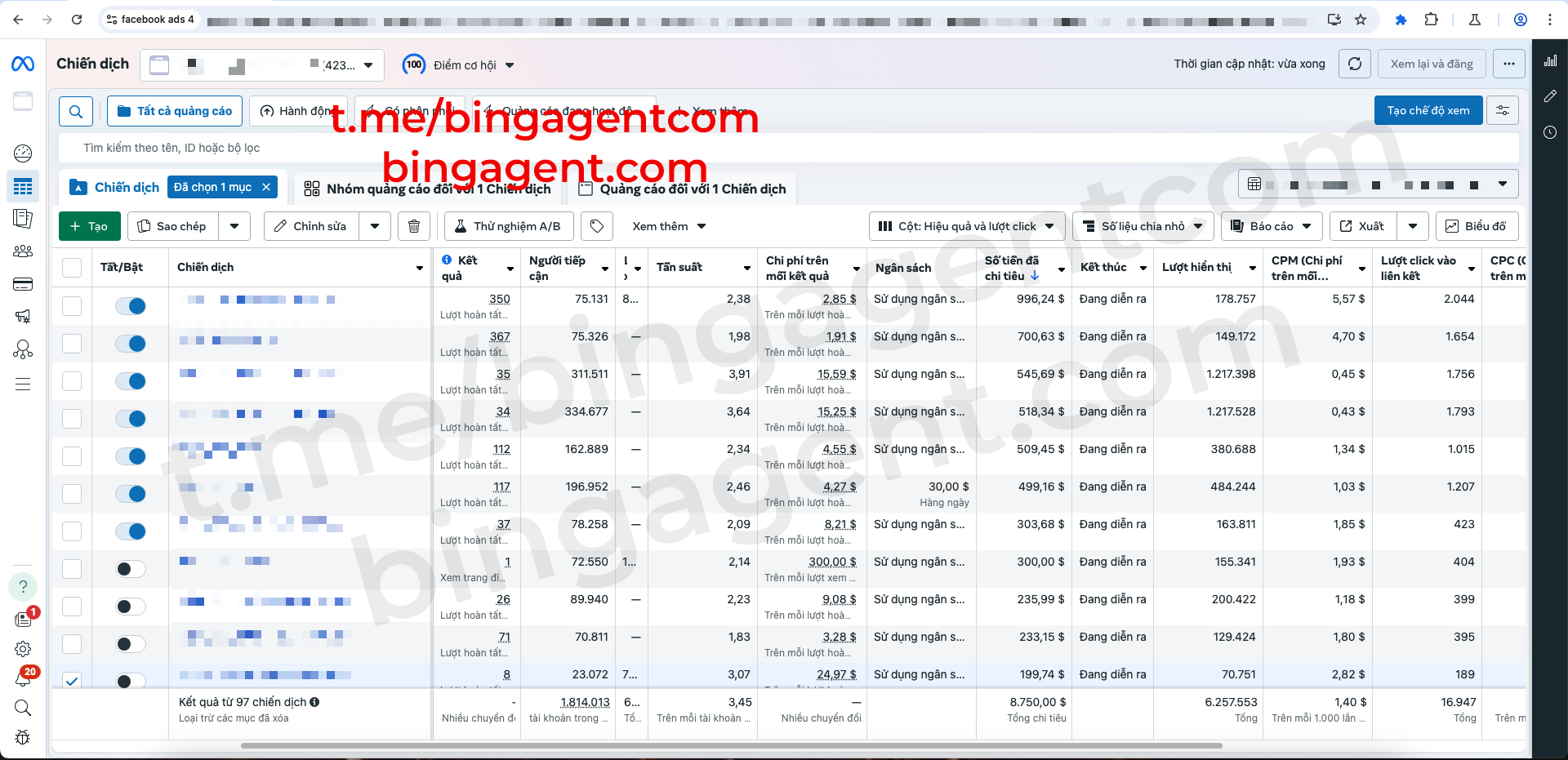Screen dimensions: 1568x760
Task: Open the ad account selector dropdown
Action: (x=262, y=65)
